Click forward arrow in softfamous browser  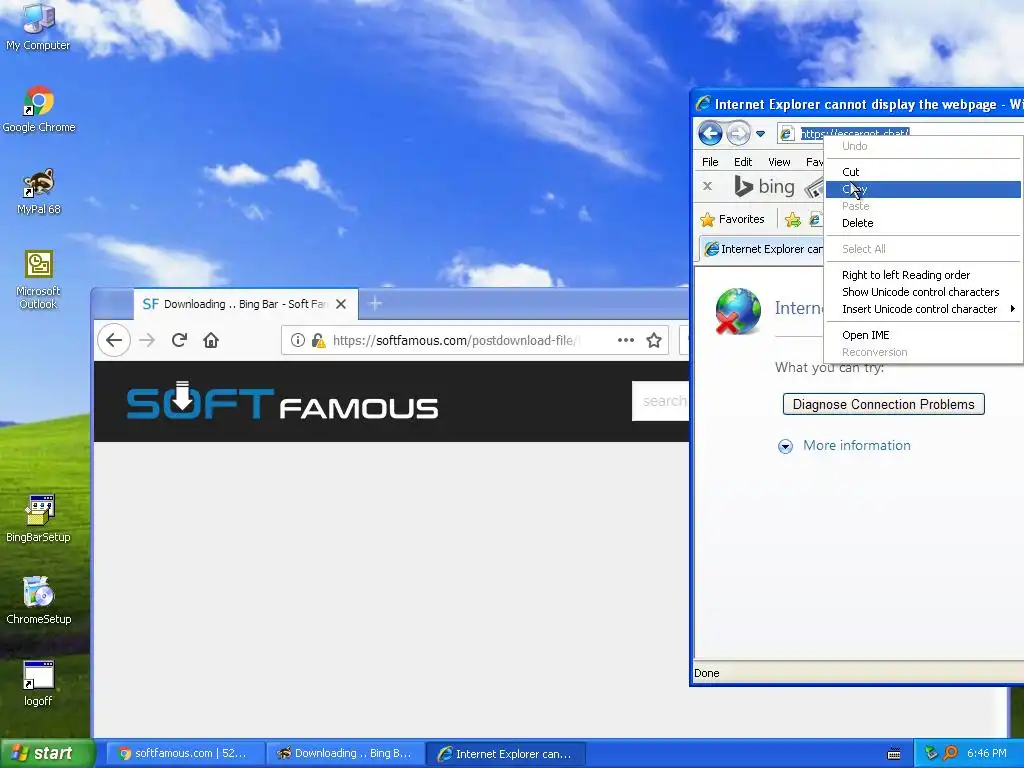pyautogui.click(x=148, y=340)
